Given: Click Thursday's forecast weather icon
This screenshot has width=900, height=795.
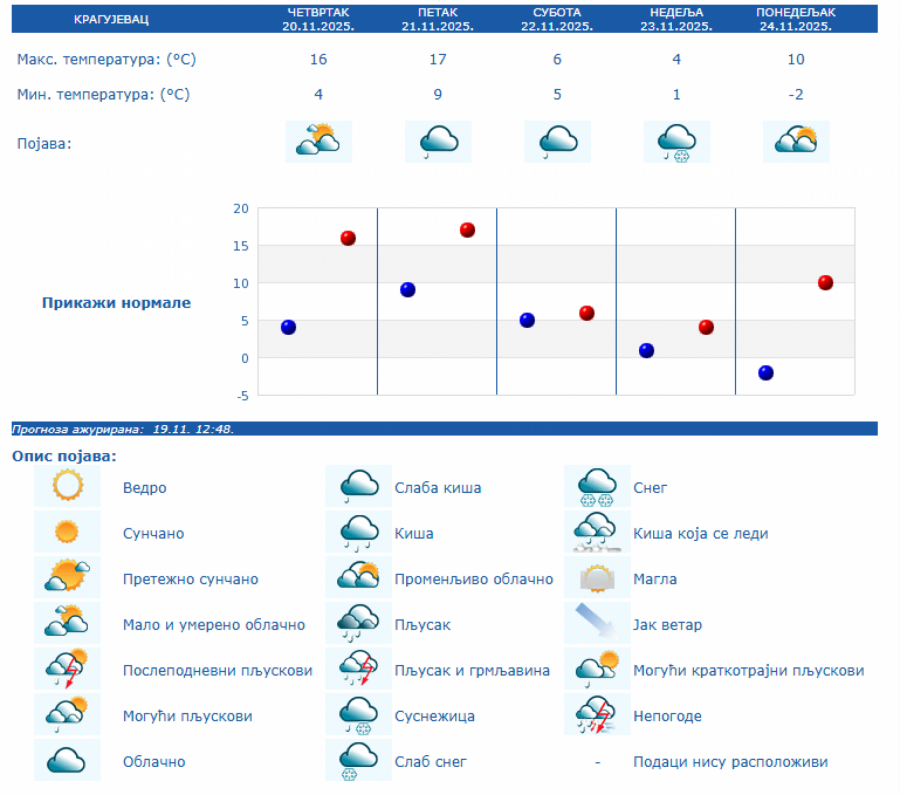Looking at the screenshot, I should (318, 141).
